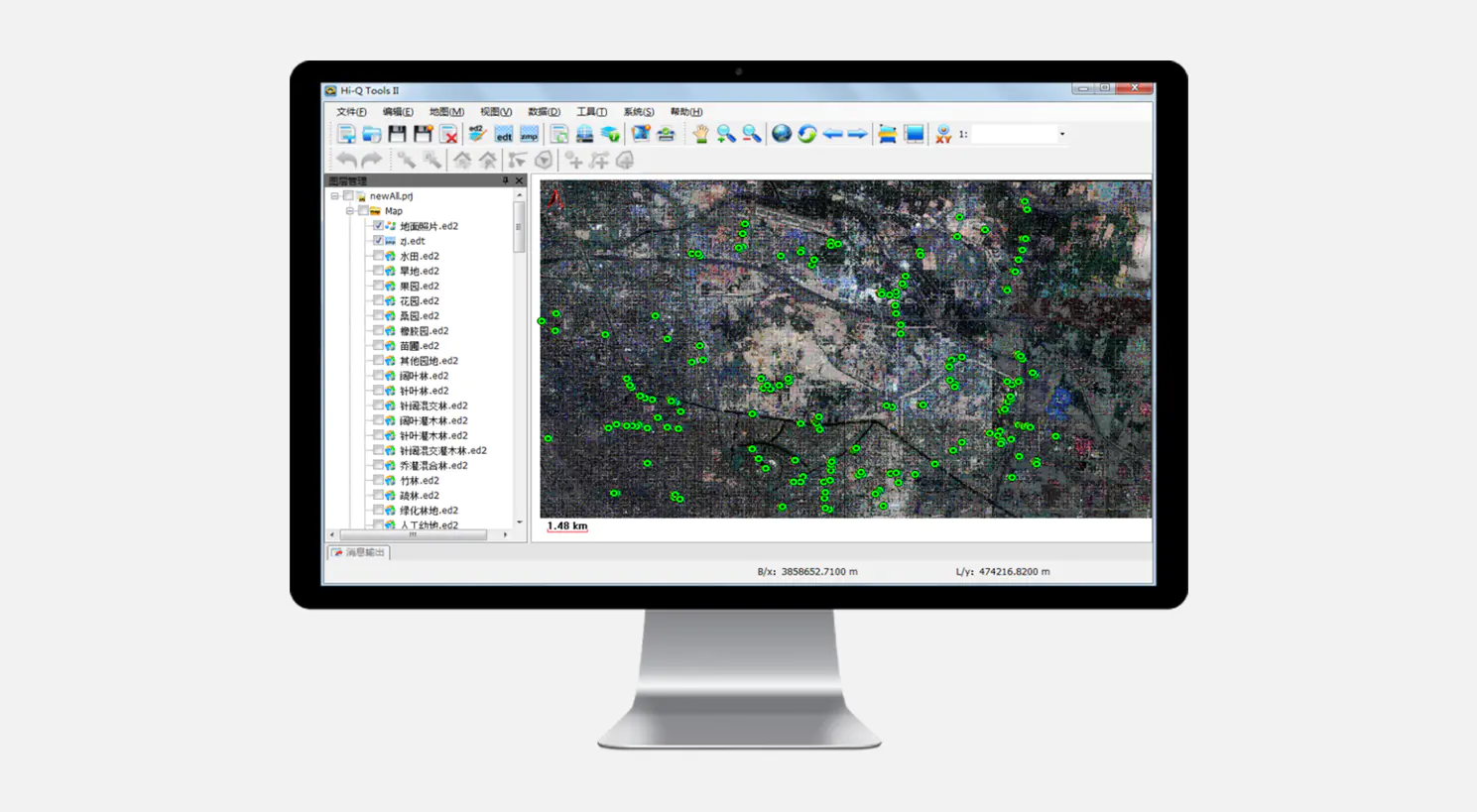The image size is (1477, 812).
Task: Open the 文件(F) menu
Action: click(x=351, y=112)
